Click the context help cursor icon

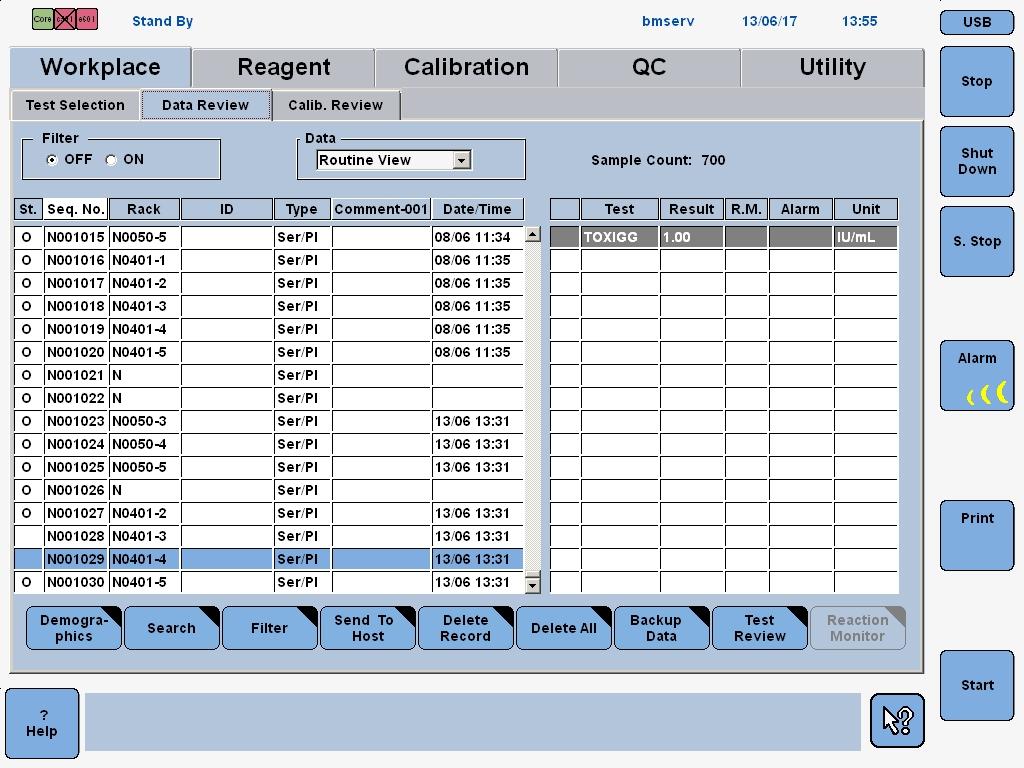coord(897,720)
